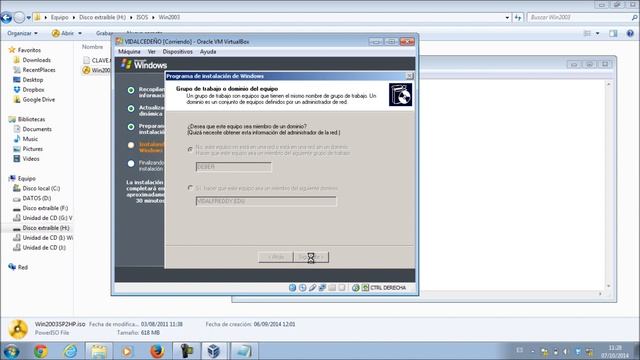The width and height of the screenshot is (640, 360).
Task: Select the 'No' workgroup radio button
Action: (x=190, y=149)
